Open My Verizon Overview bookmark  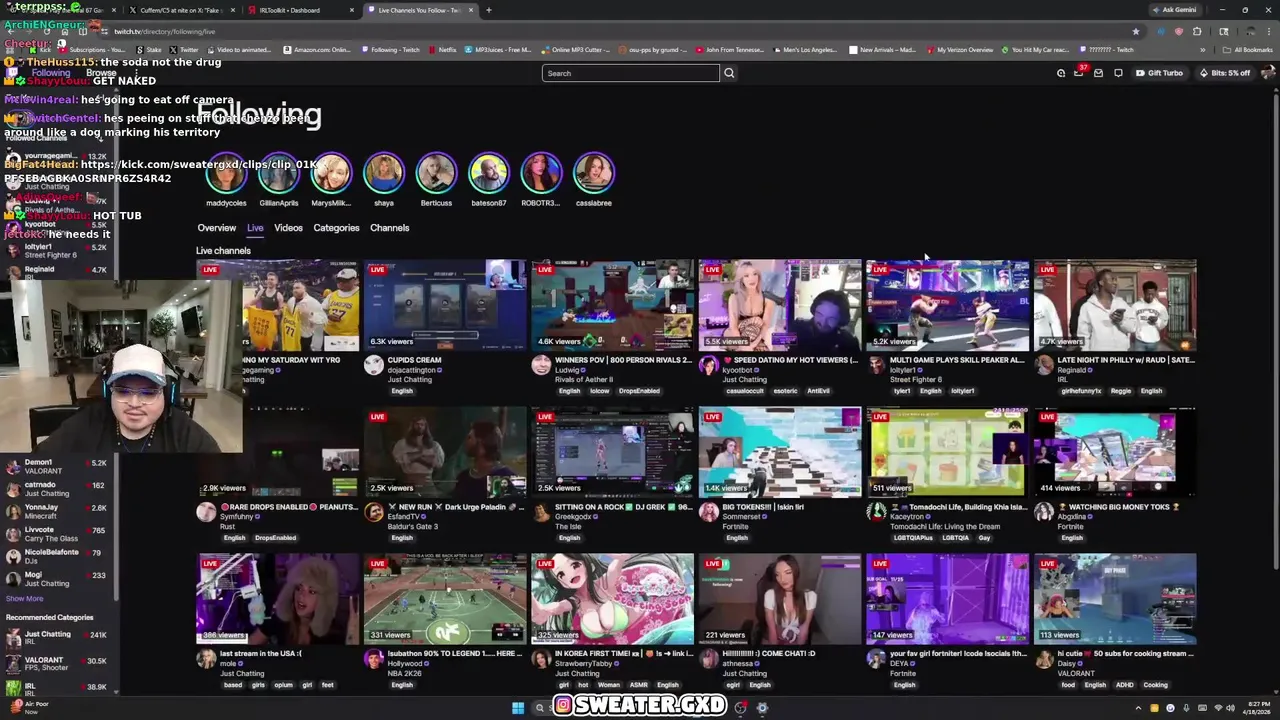pyautogui.click(x=960, y=49)
